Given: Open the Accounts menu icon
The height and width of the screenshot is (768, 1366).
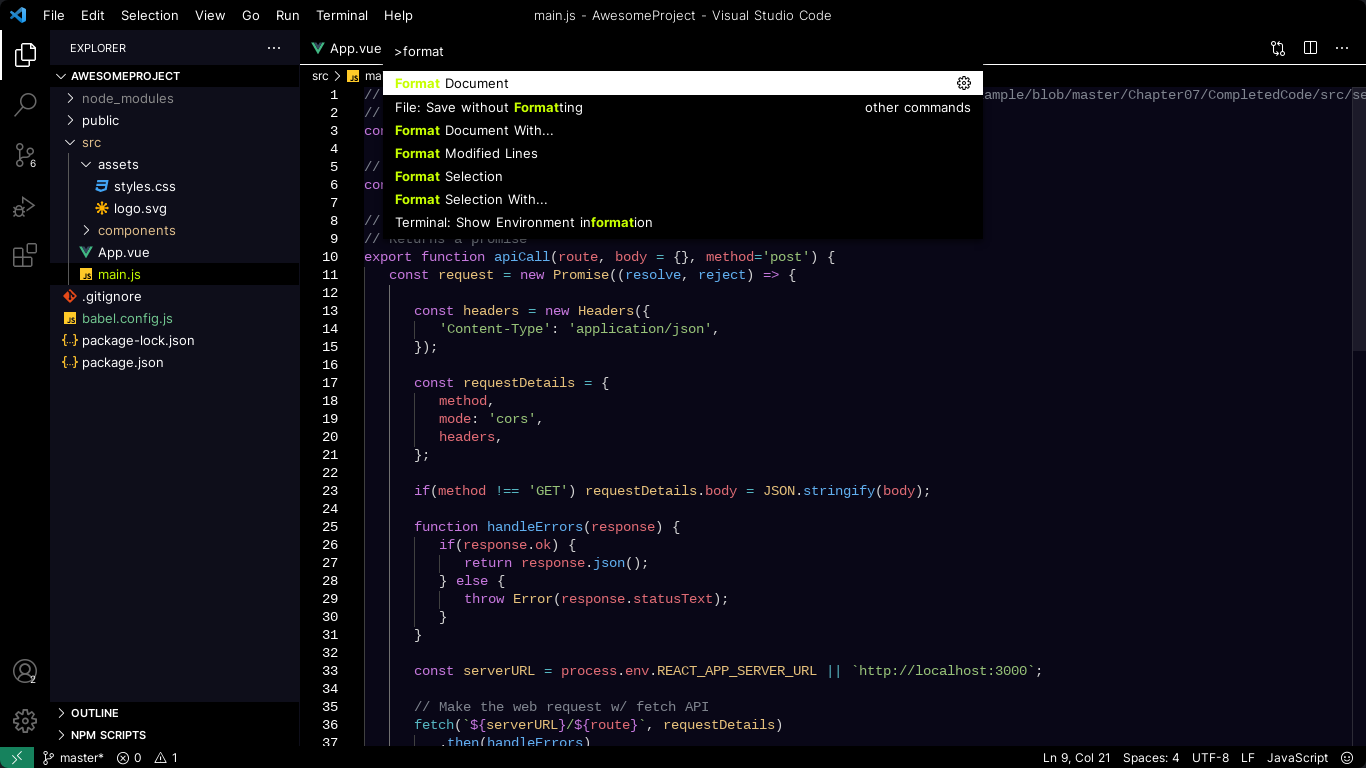Looking at the screenshot, I should (x=25, y=672).
